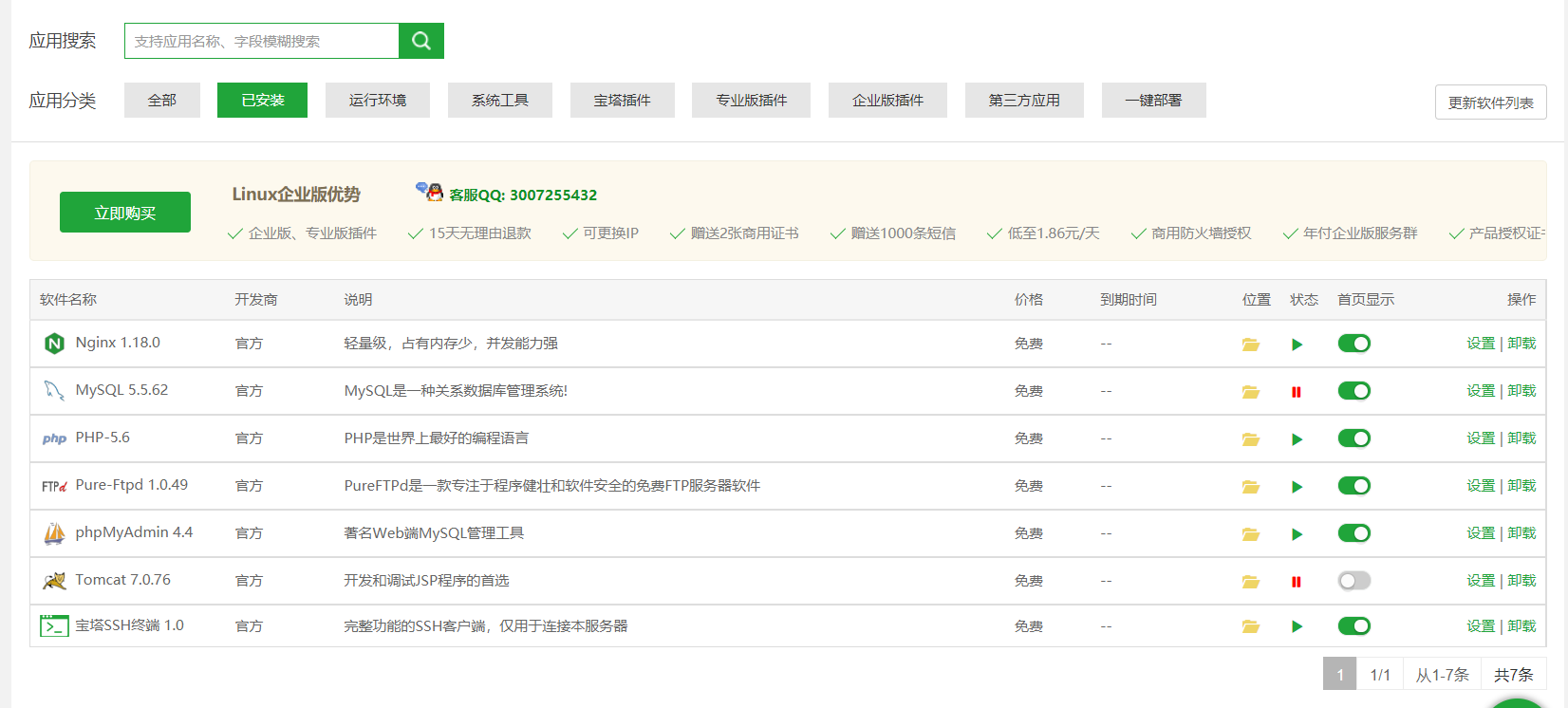The height and width of the screenshot is (708, 1568).
Task: Click 卸载 for MySQL 5.5.62
Action: [x=1521, y=391]
